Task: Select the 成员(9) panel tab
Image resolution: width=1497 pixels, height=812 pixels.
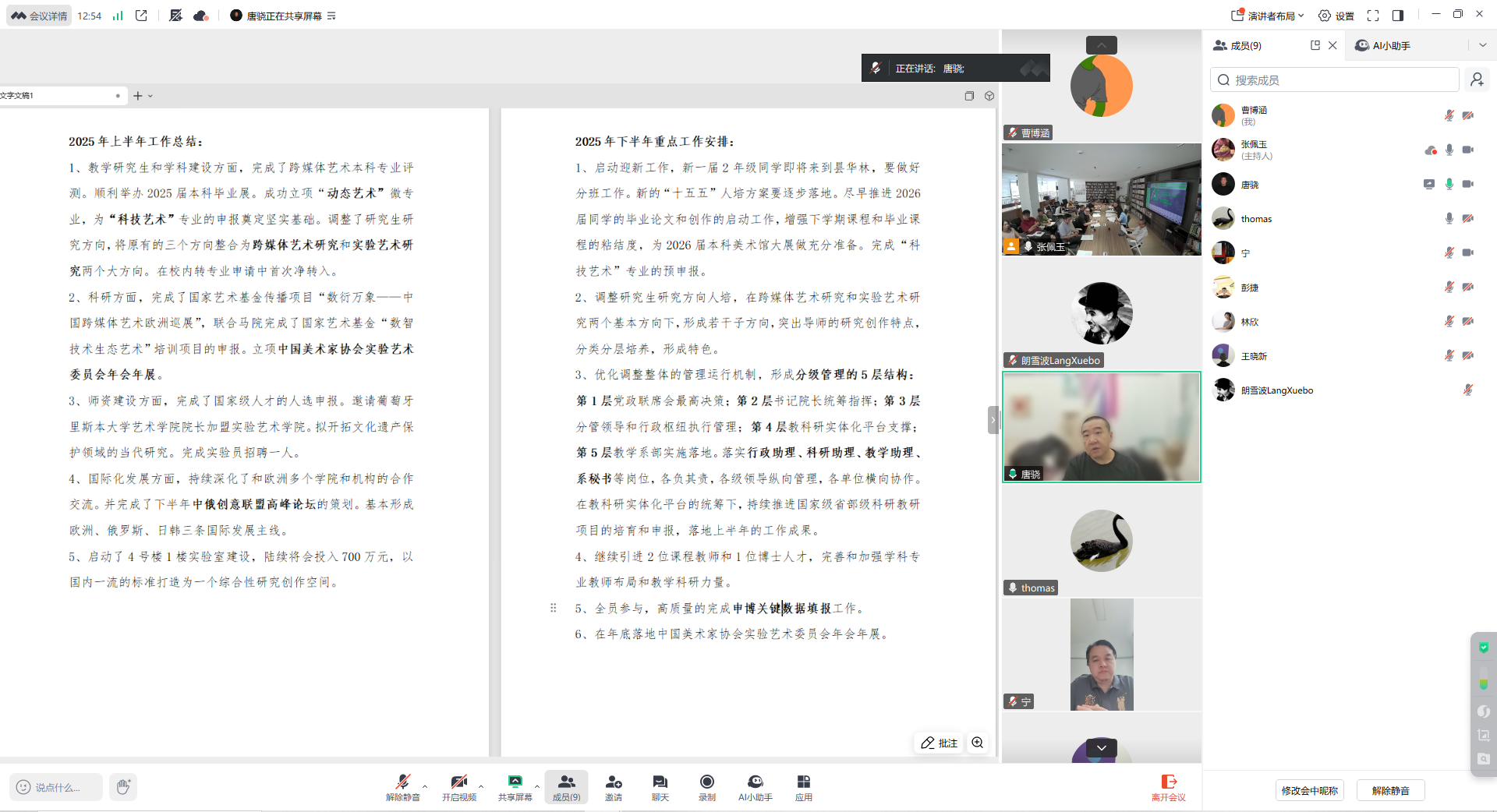Action: [1238, 46]
